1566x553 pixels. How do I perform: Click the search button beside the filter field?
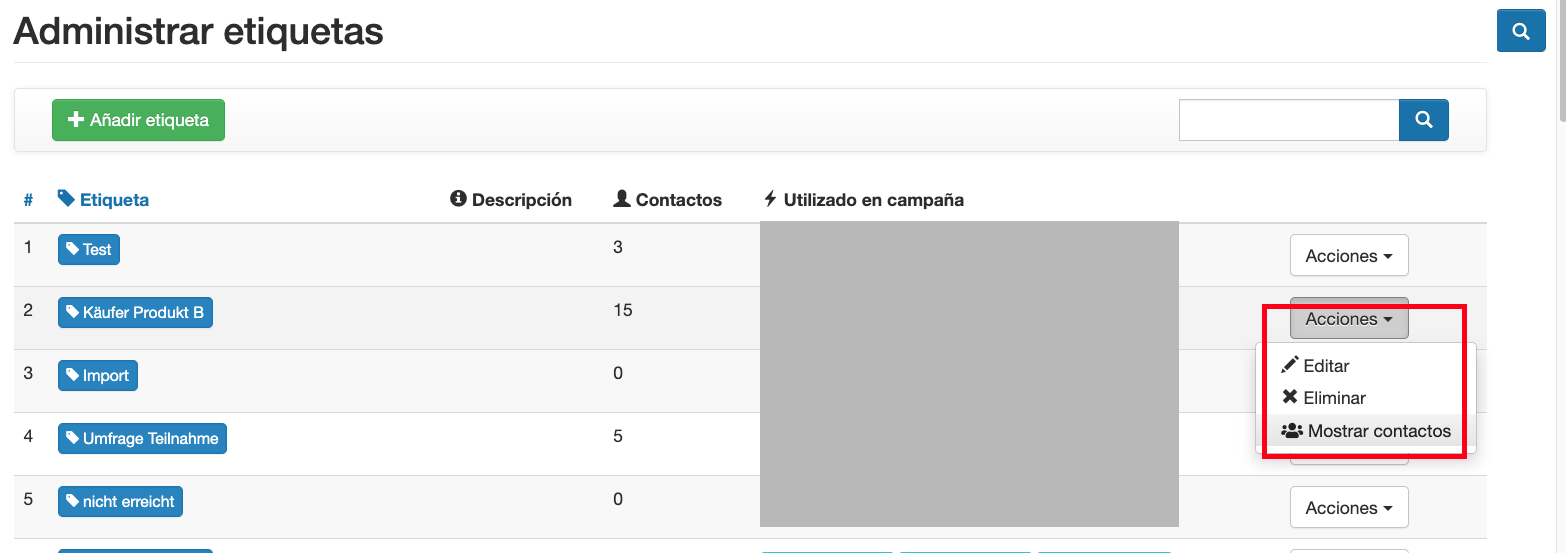(x=1423, y=120)
